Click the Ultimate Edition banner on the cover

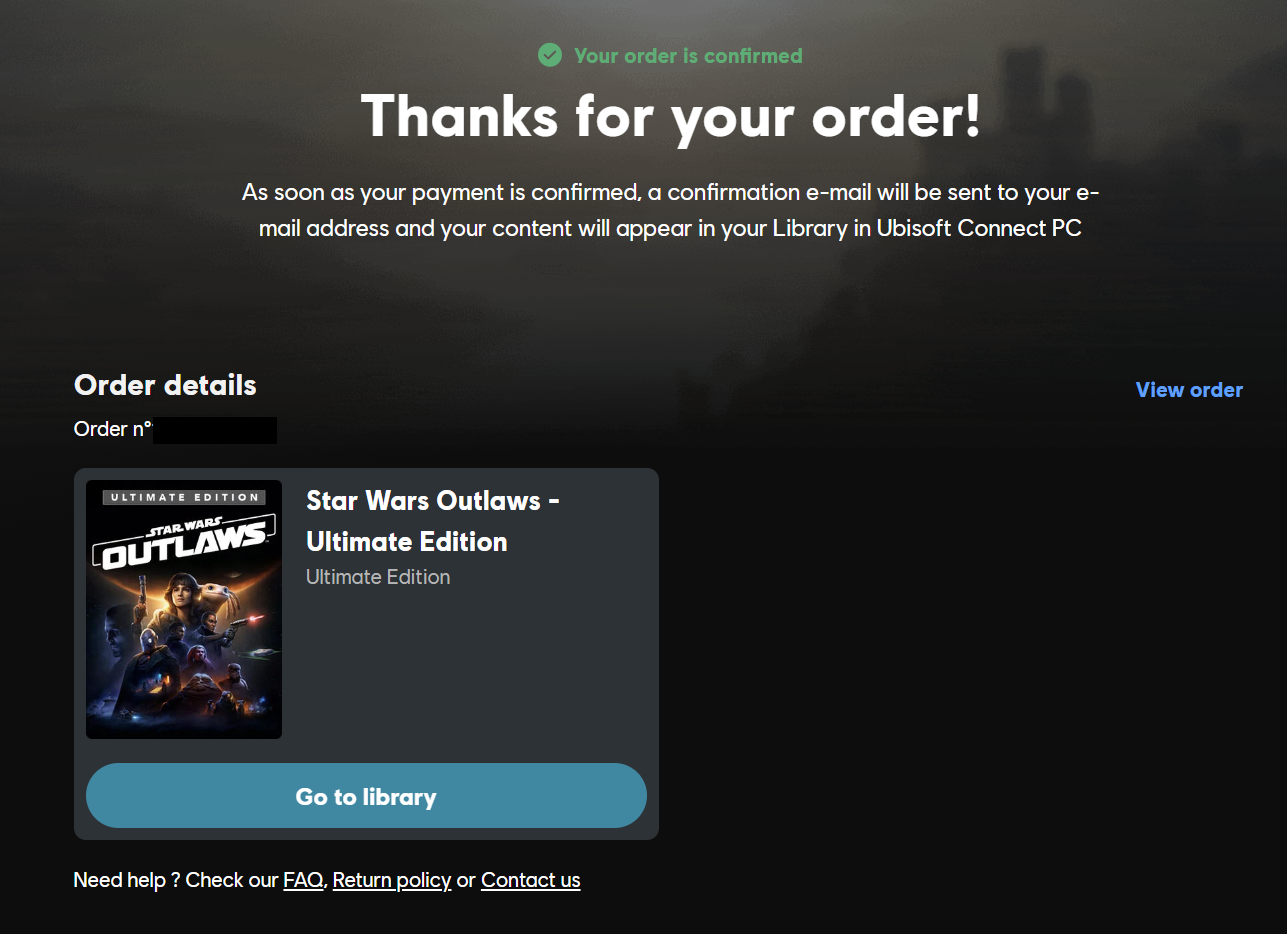(x=184, y=497)
